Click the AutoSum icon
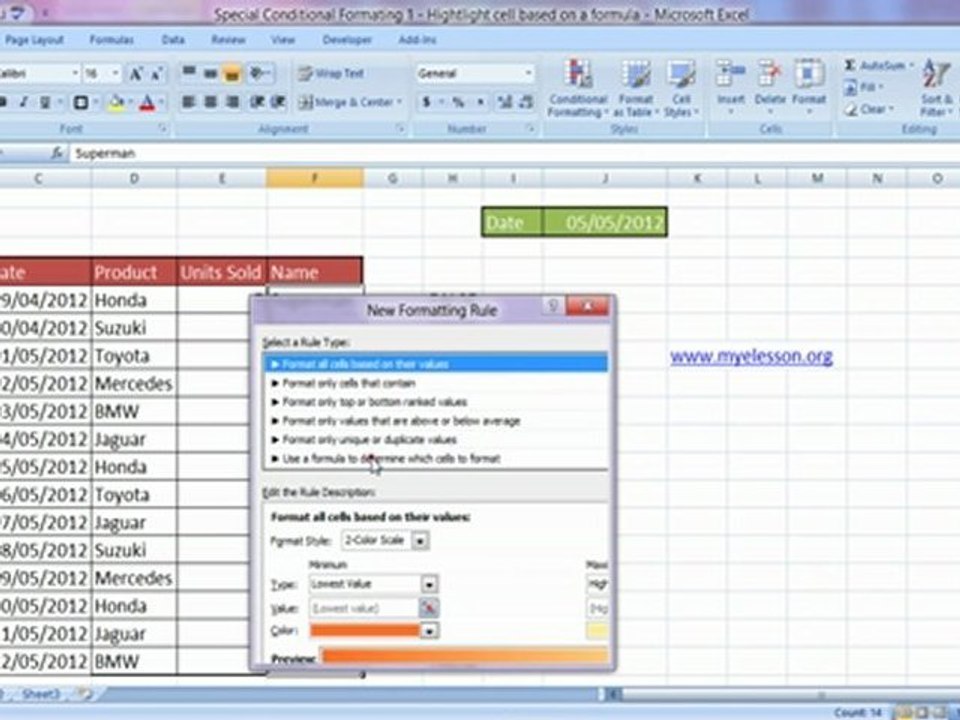The height and width of the screenshot is (720, 960). [x=850, y=65]
